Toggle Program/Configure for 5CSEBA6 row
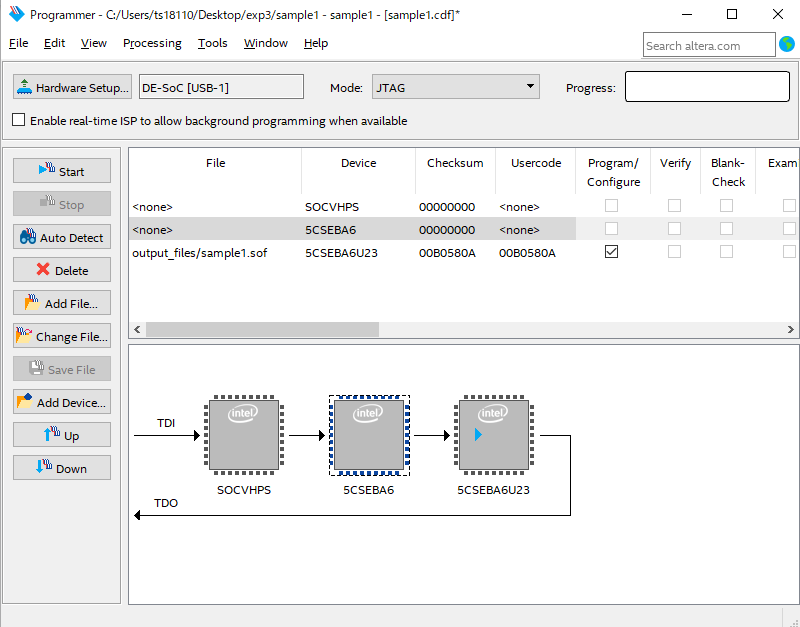The image size is (800, 627). 611,229
